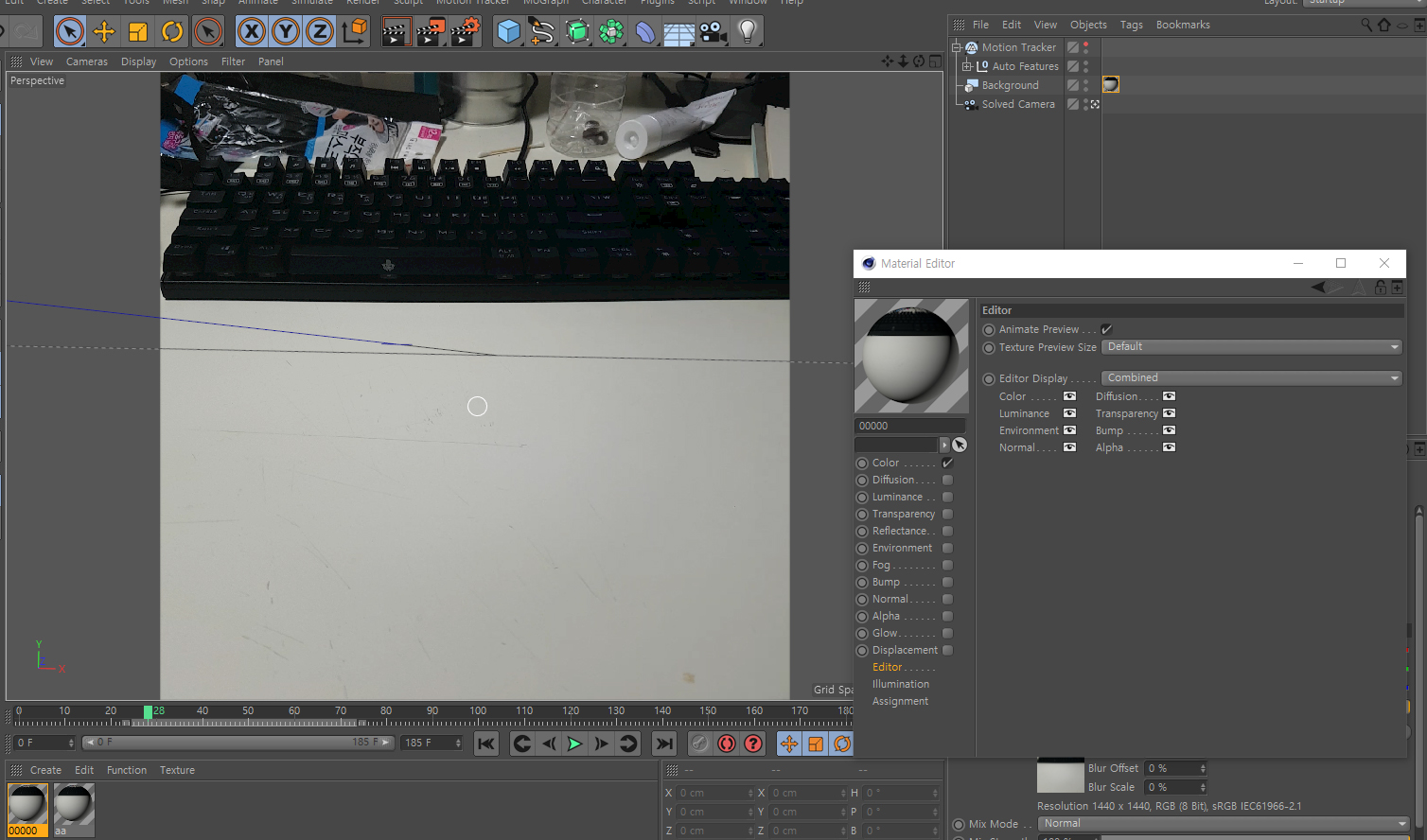This screenshot has height=840, width=1427.
Task: Open the Create menu in Material Manager
Action: click(x=45, y=770)
